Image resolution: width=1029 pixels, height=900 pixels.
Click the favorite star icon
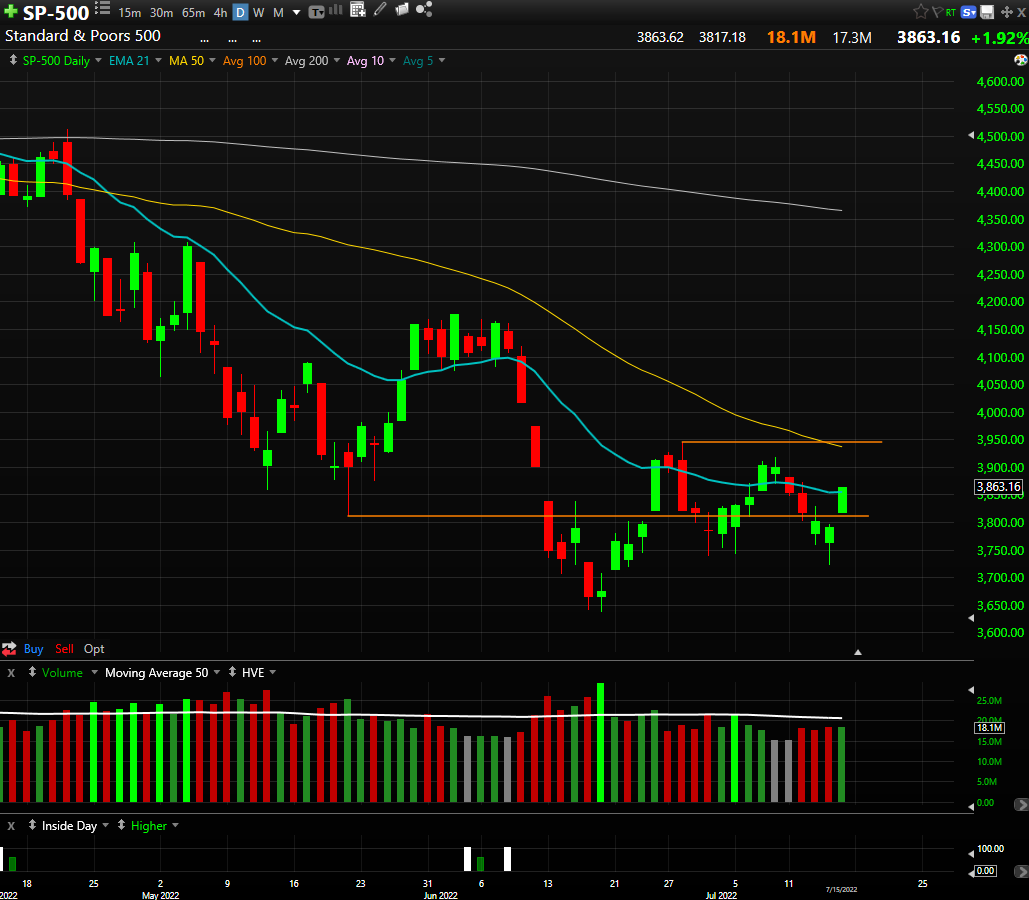[920, 12]
